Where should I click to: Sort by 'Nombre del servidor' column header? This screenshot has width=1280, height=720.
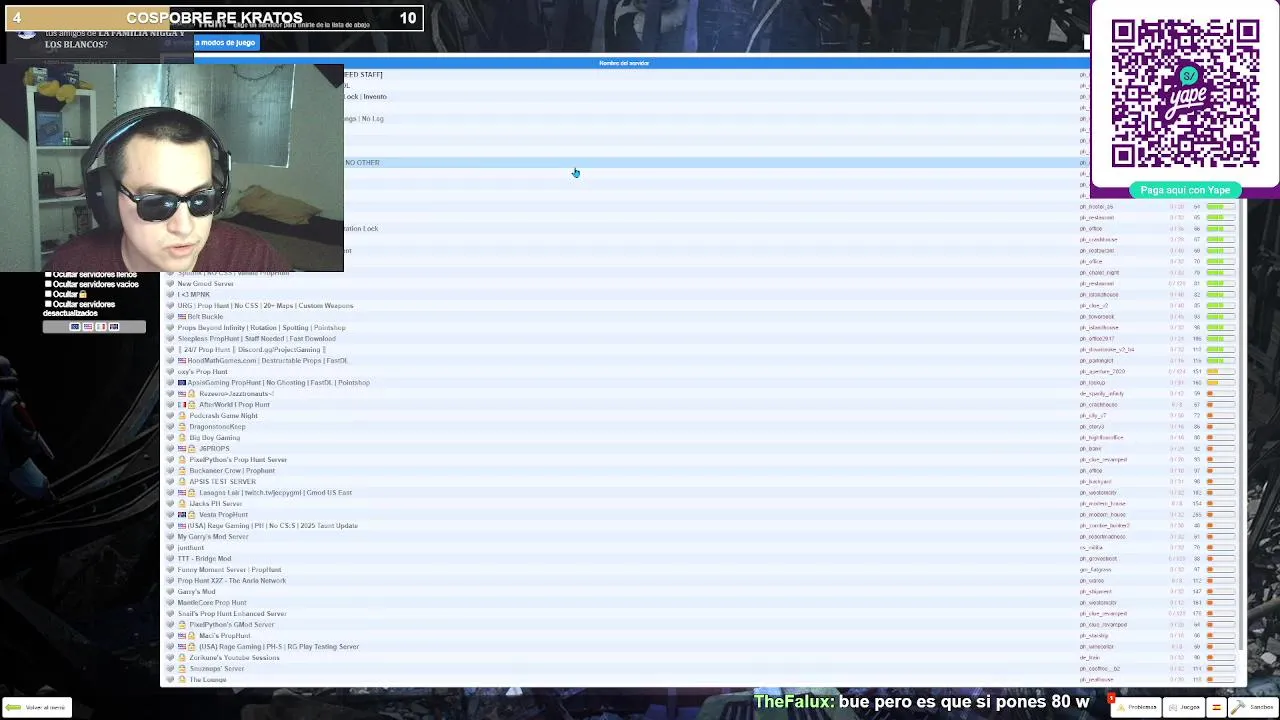click(624, 63)
